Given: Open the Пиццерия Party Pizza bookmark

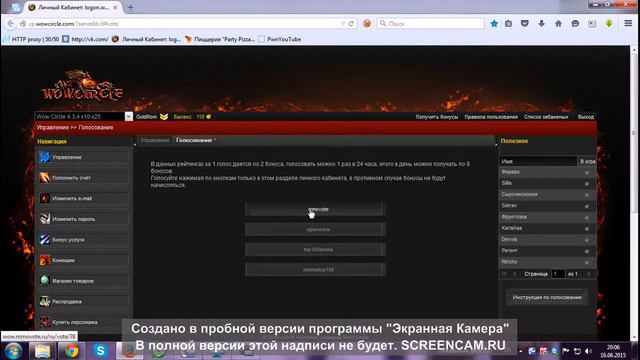Looking at the screenshot, I should 220,39.
